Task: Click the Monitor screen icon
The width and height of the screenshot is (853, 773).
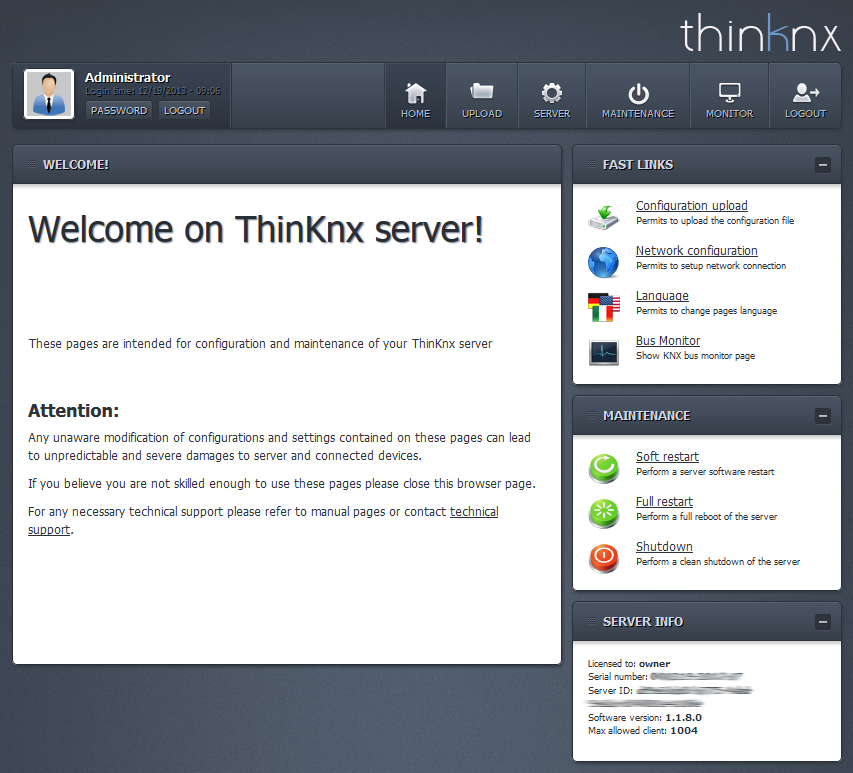Action: pos(730,92)
